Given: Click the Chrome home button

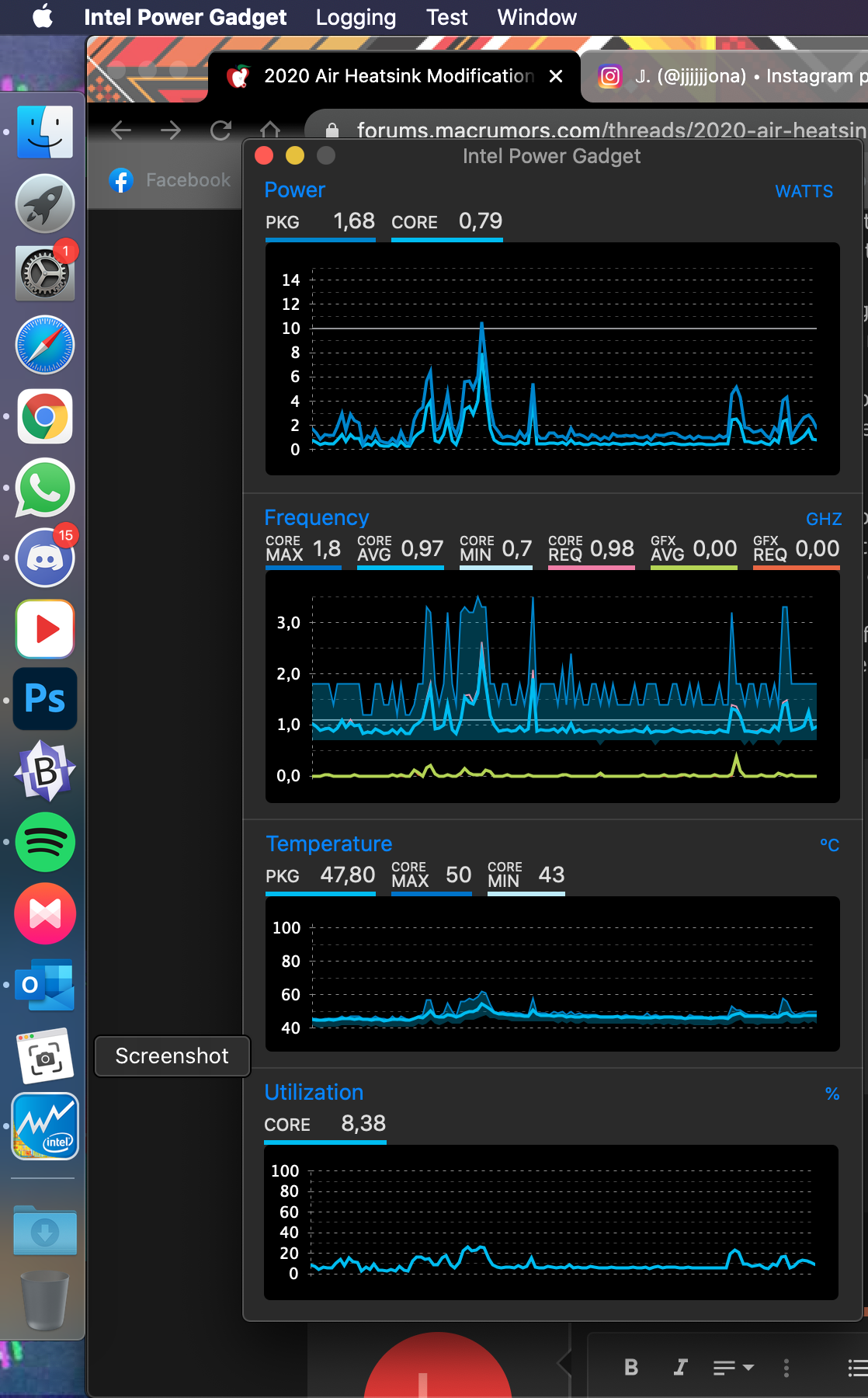Looking at the screenshot, I should click(270, 129).
